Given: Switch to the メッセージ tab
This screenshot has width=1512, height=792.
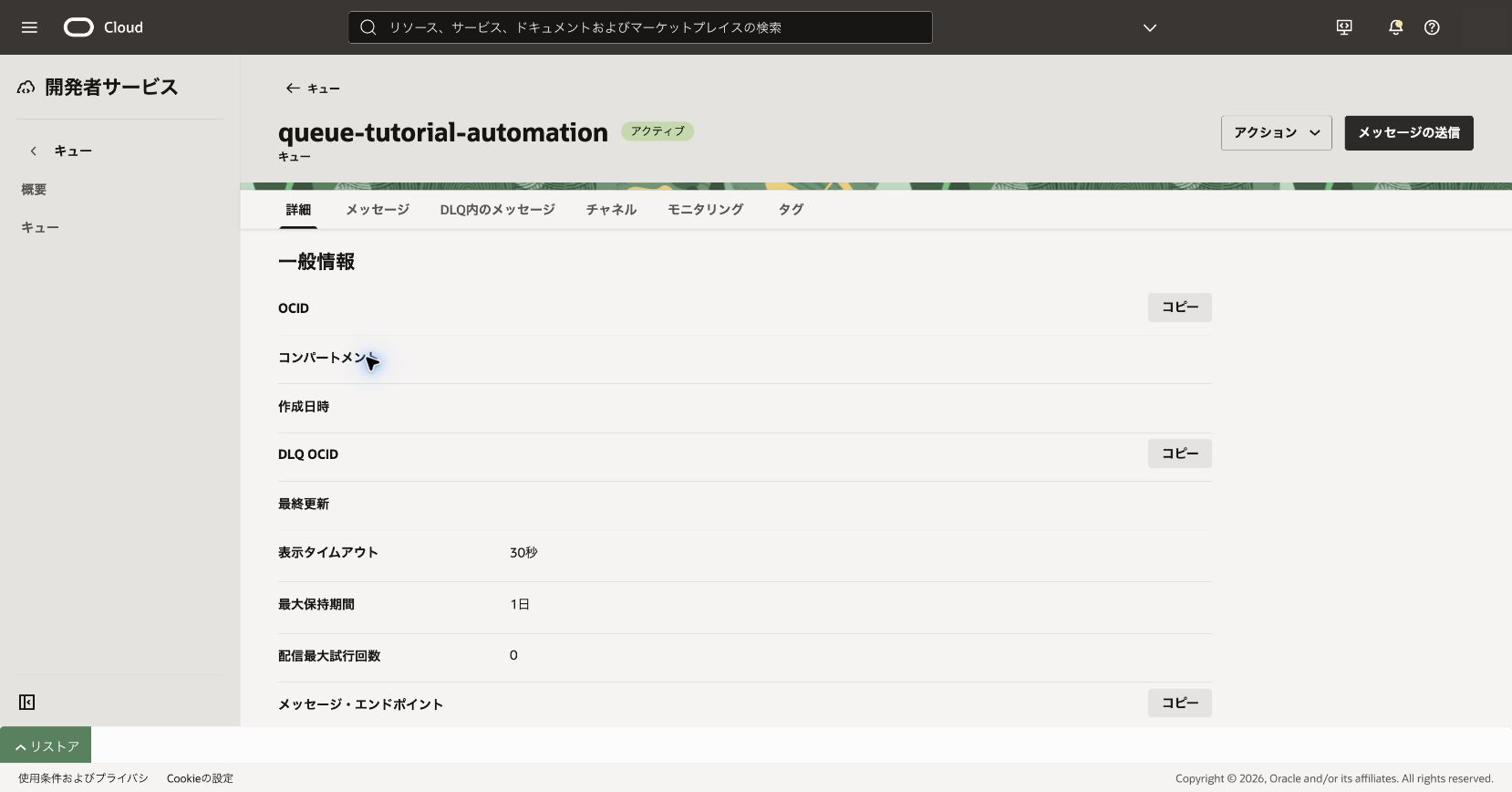Looking at the screenshot, I should [378, 210].
